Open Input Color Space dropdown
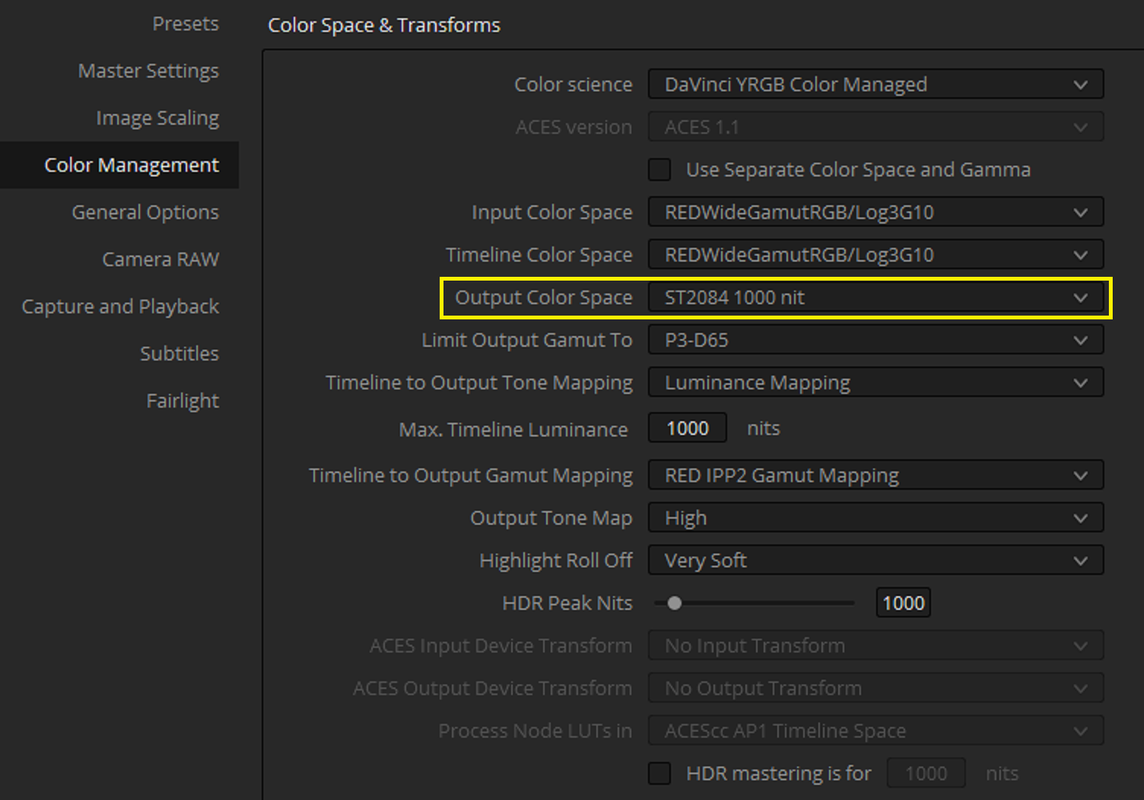The height and width of the screenshot is (800, 1144). click(x=876, y=212)
